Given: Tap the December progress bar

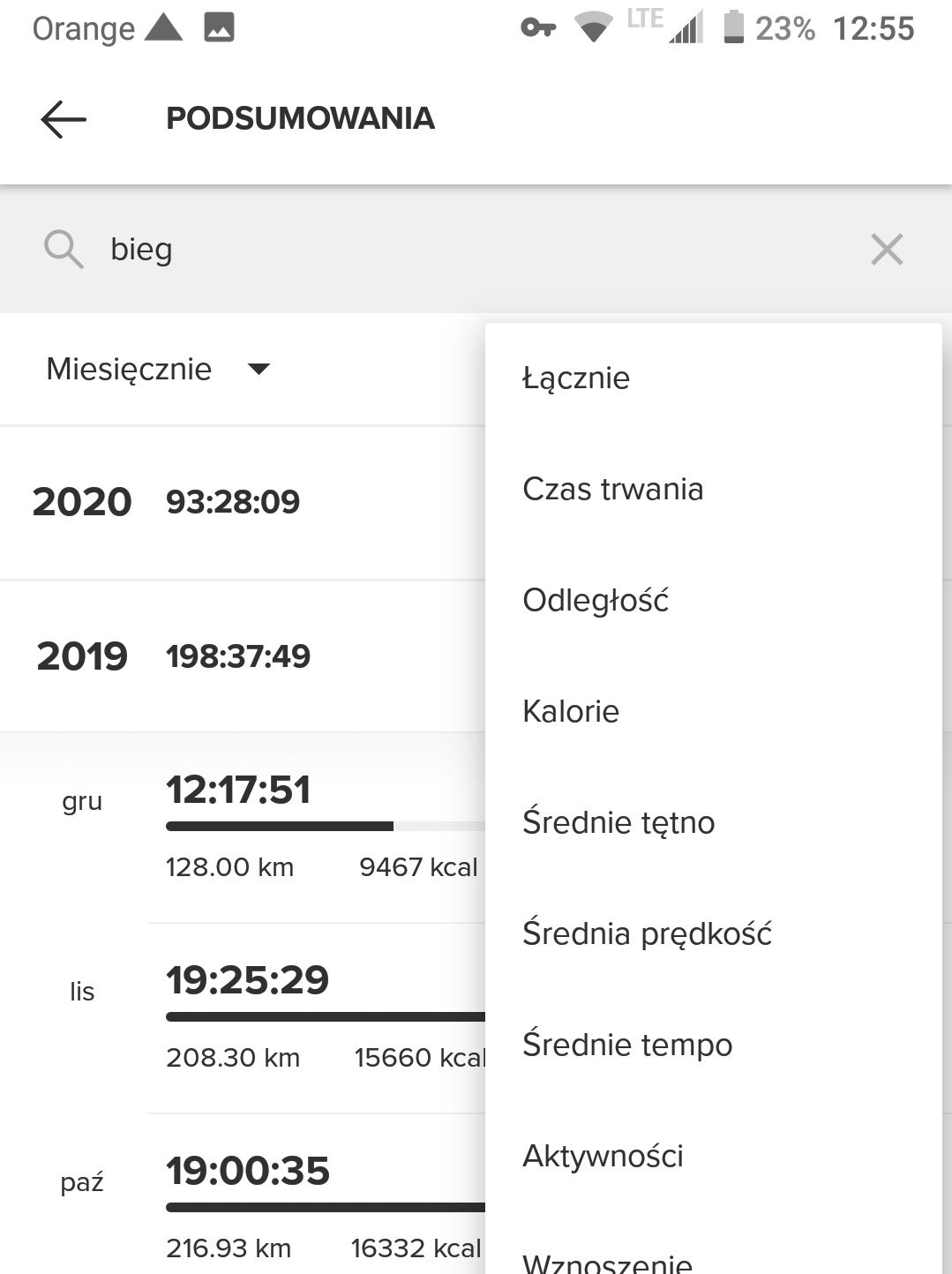Looking at the screenshot, I should (x=325, y=827).
